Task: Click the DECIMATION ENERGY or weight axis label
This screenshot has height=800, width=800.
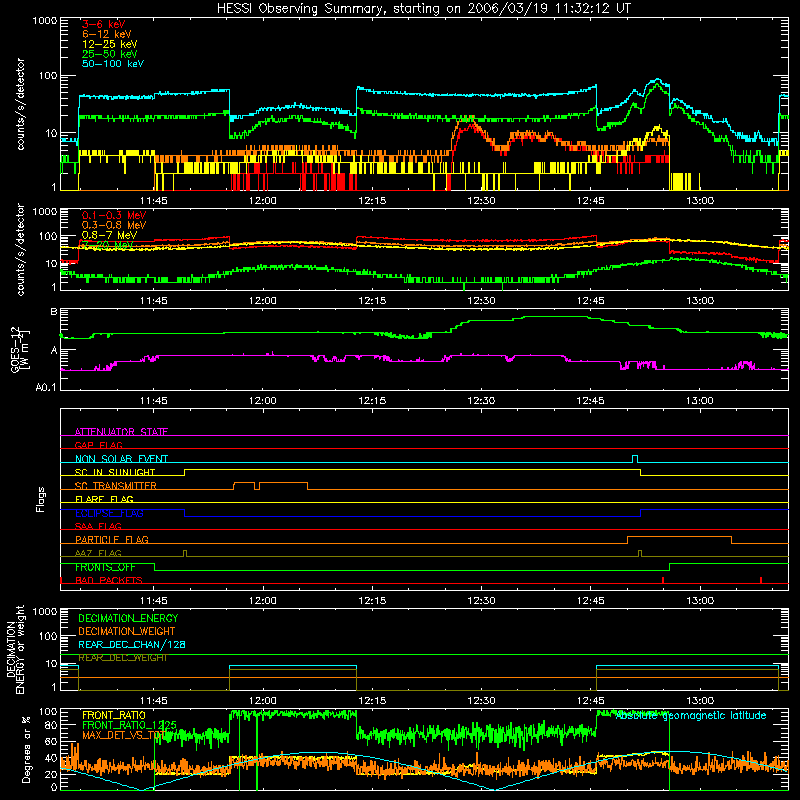Action: click(15, 649)
